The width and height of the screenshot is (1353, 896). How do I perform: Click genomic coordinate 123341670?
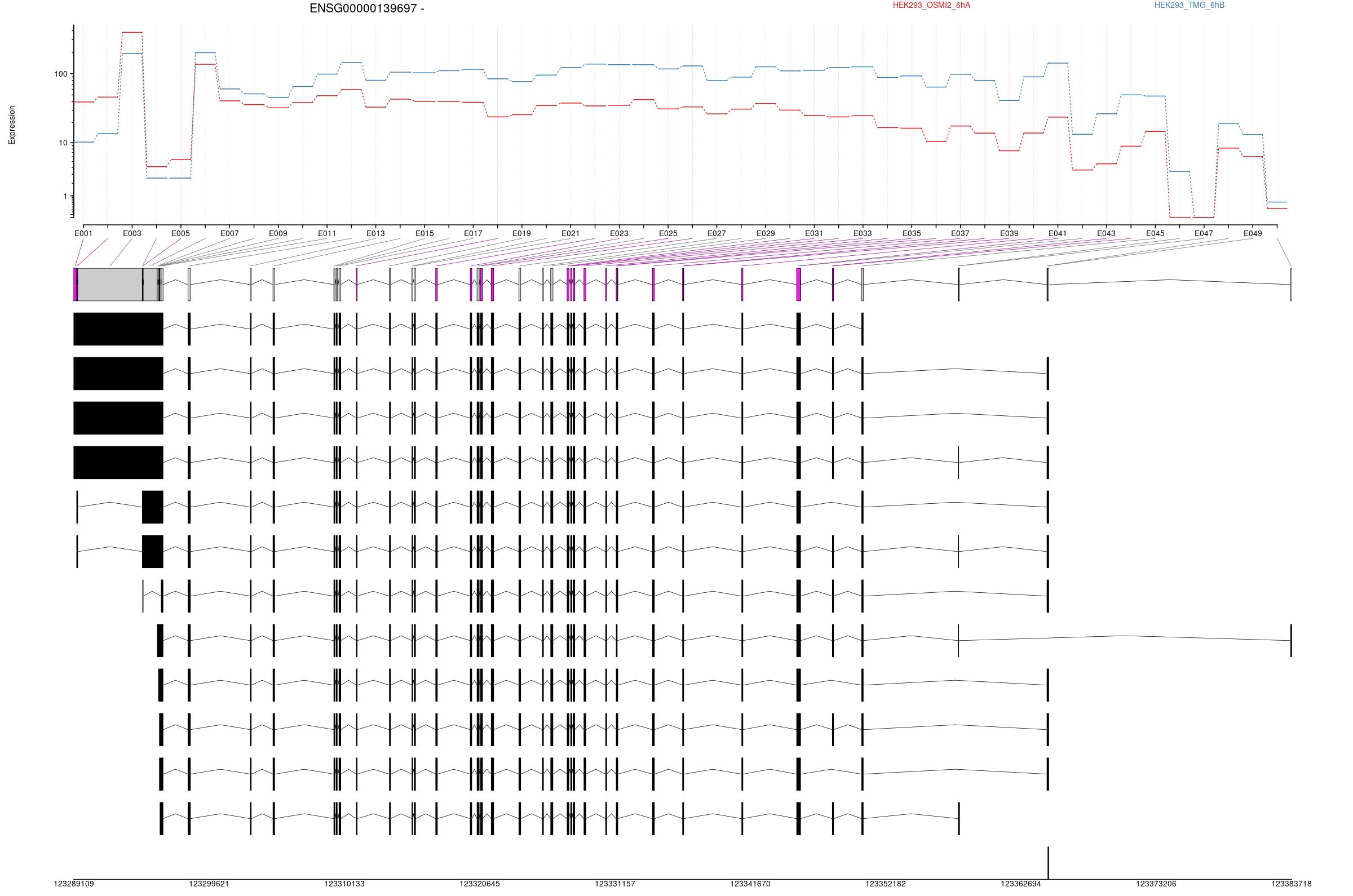pos(750,884)
